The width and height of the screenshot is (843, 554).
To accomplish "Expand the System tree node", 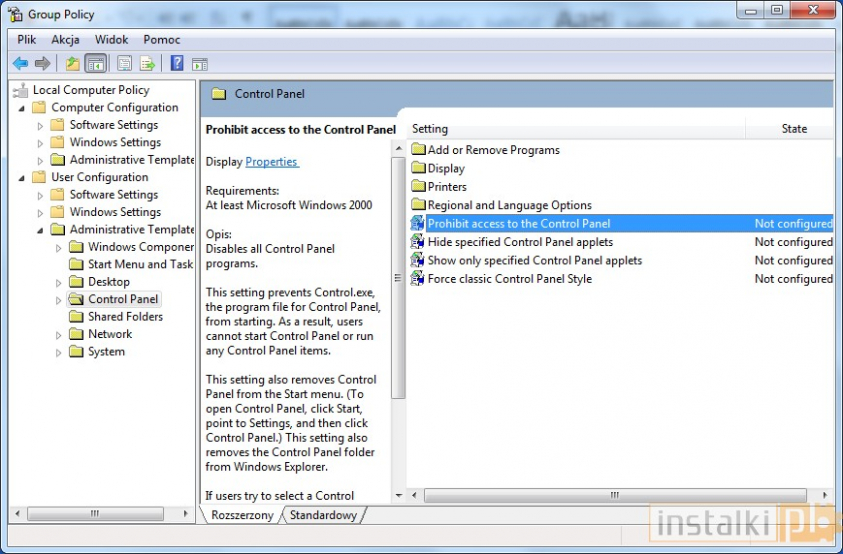I will [59, 352].
